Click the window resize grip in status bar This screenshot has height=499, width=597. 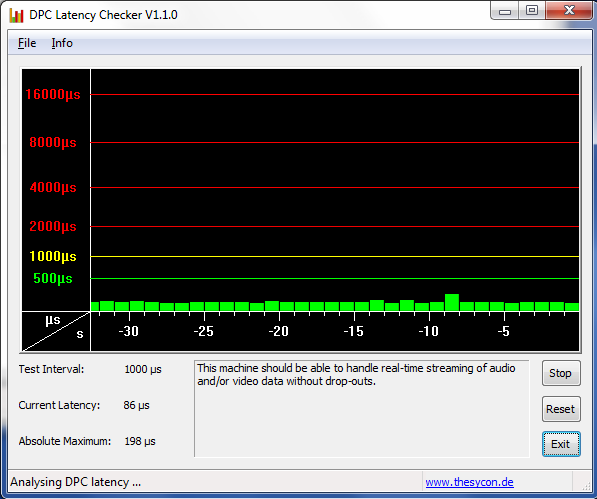coord(585,485)
